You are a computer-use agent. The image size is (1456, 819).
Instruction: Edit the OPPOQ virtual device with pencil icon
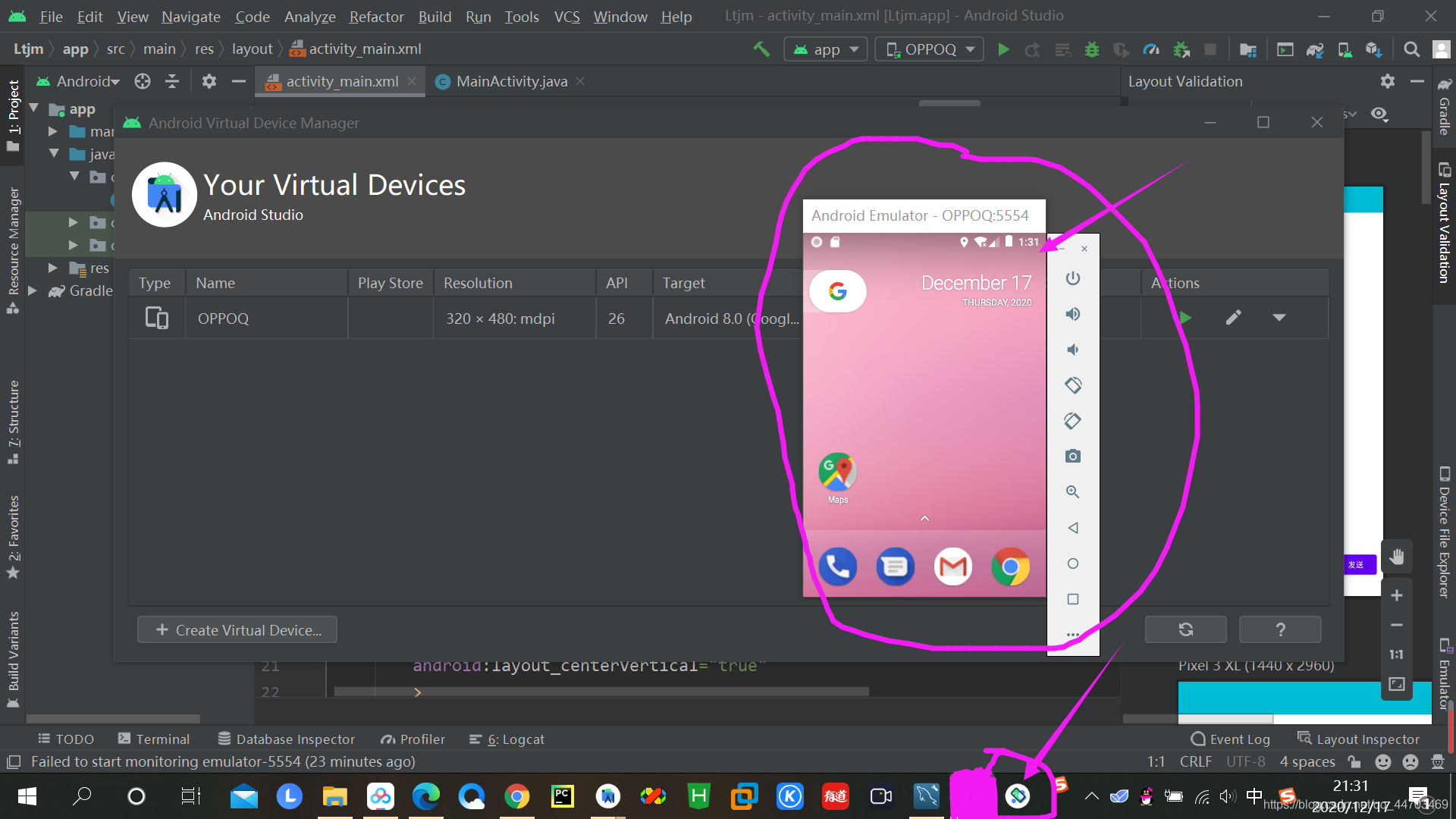click(1234, 318)
